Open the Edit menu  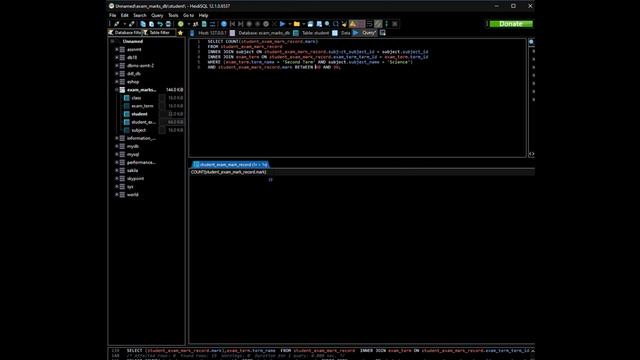point(124,15)
